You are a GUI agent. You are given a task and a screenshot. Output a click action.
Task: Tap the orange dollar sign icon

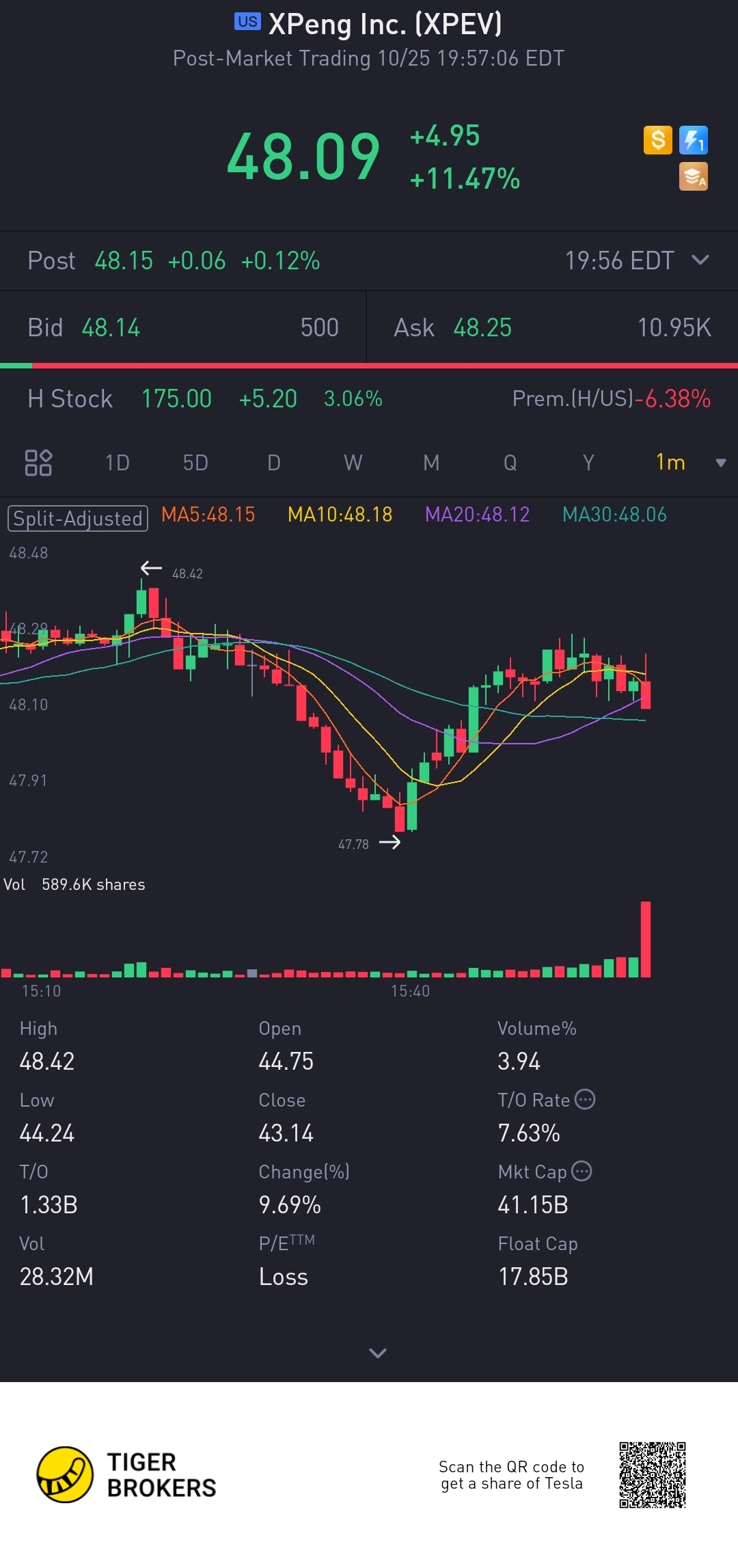click(x=658, y=140)
